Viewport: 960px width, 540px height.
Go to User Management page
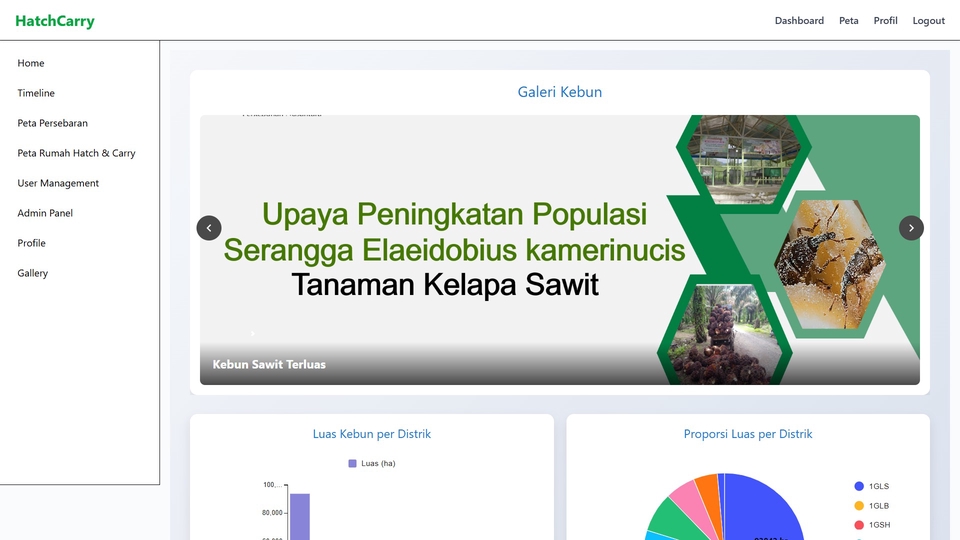click(58, 183)
